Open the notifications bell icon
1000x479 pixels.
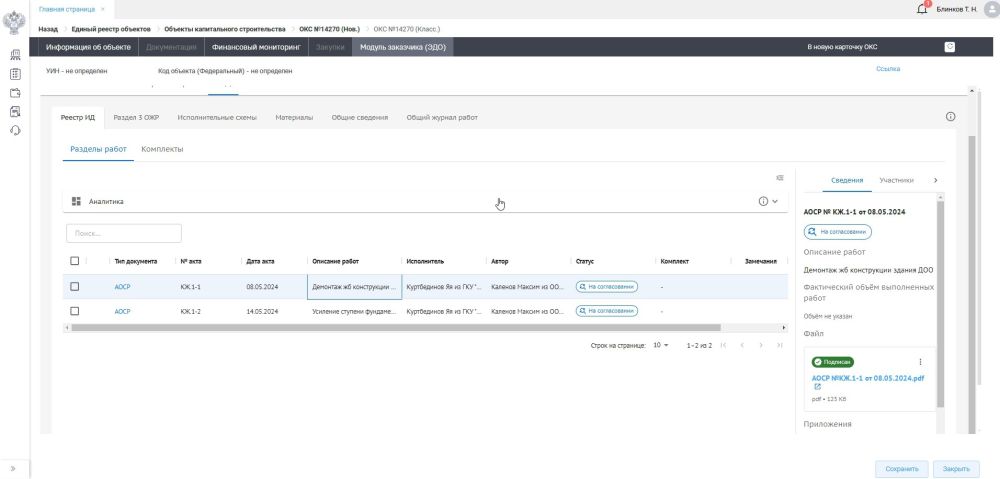click(x=923, y=9)
